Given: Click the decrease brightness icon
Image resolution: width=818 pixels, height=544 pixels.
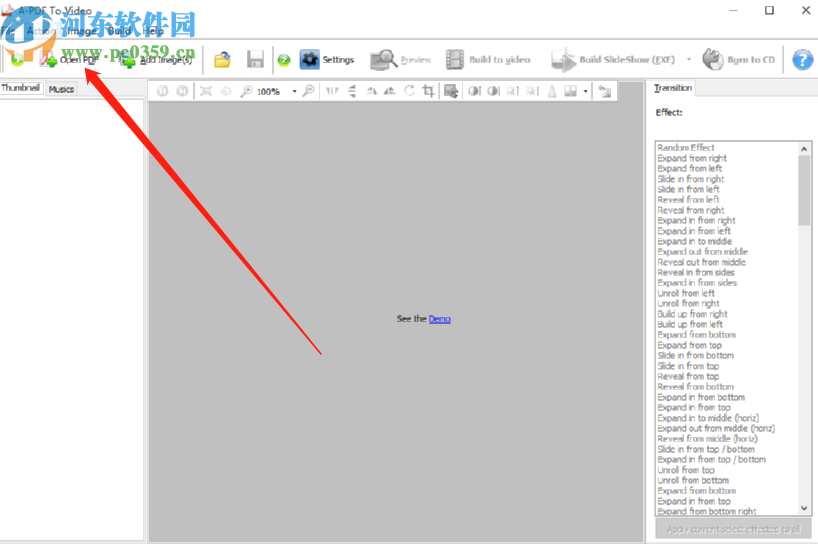Looking at the screenshot, I should click(x=532, y=91).
